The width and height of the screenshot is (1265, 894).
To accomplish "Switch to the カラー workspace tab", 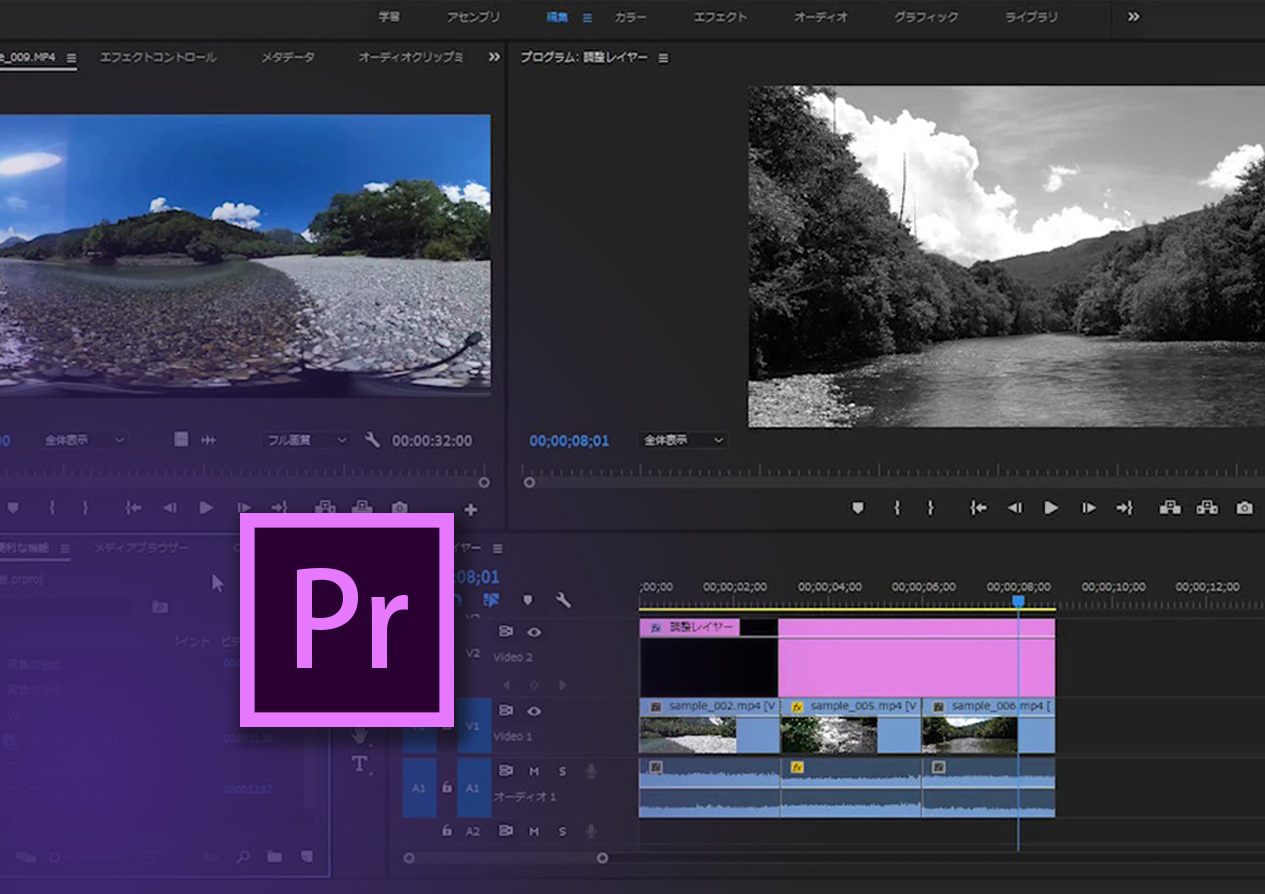I will [x=630, y=17].
